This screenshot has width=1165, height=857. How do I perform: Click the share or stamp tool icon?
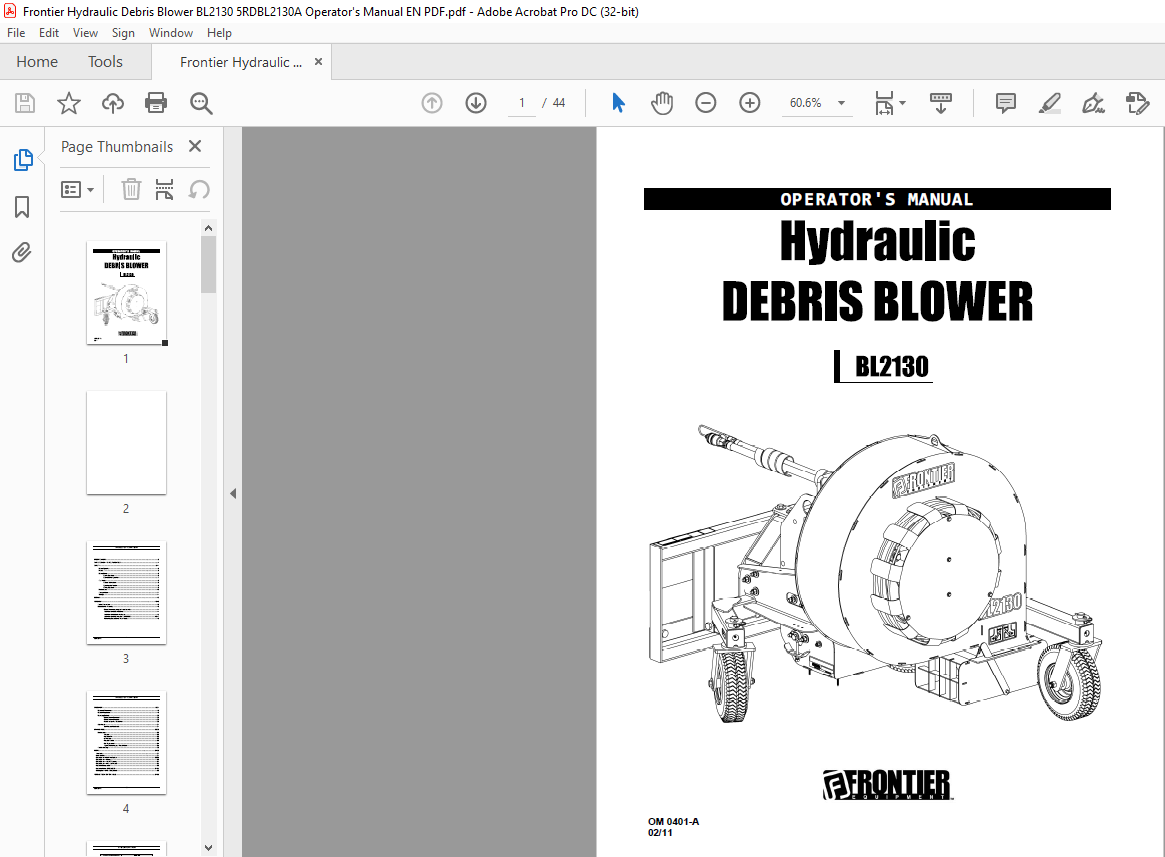click(1138, 103)
